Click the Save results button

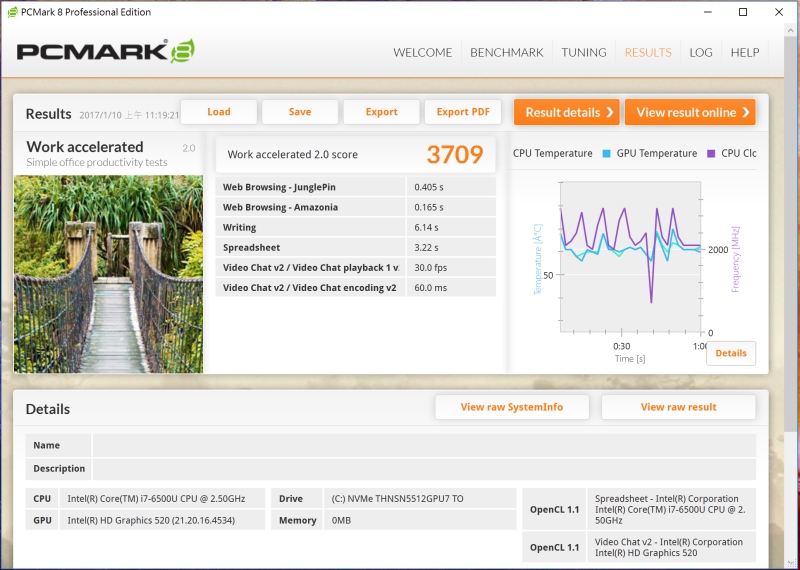(300, 112)
